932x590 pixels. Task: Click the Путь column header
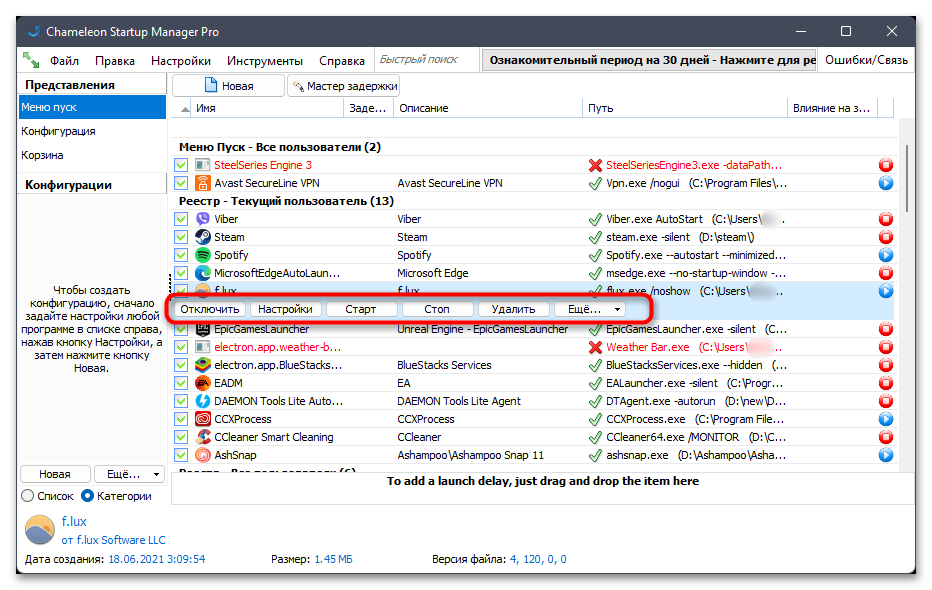(685, 108)
